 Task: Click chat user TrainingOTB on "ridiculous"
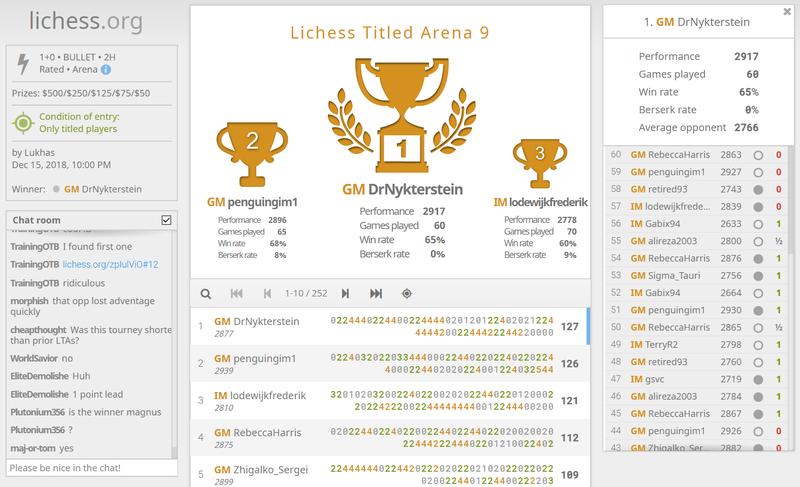[x=35, y=283]
